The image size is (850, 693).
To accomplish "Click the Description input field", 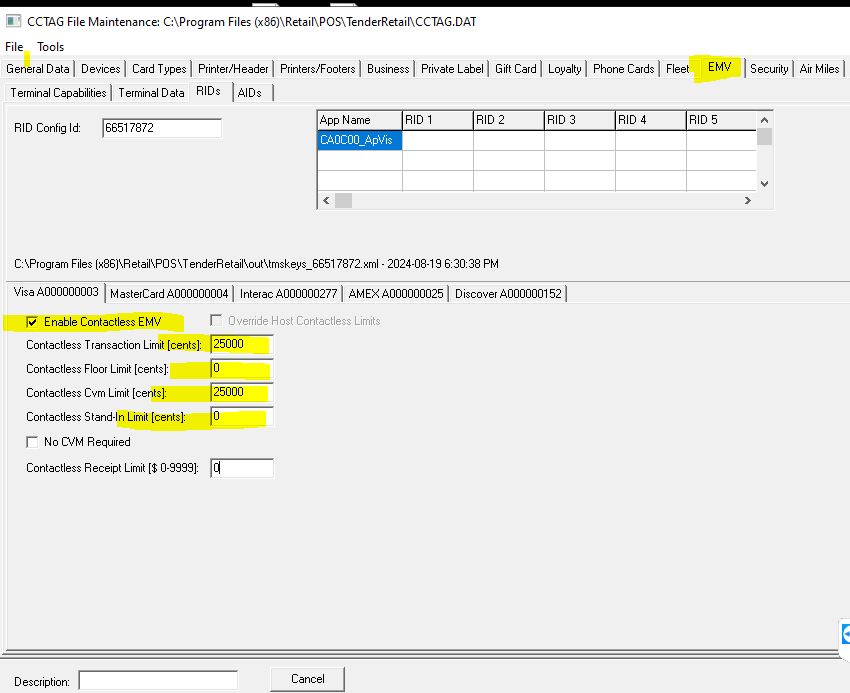I will point(158,681).
